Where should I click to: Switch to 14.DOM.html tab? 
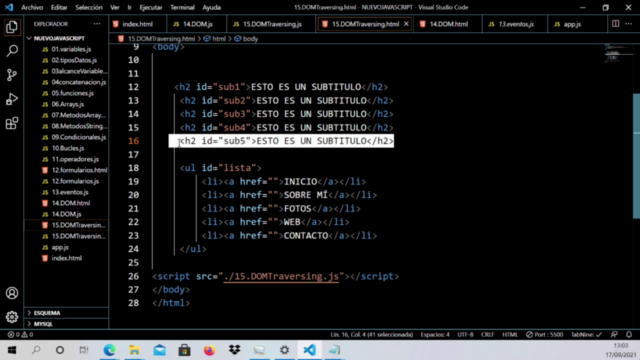[x=449, y=24]
